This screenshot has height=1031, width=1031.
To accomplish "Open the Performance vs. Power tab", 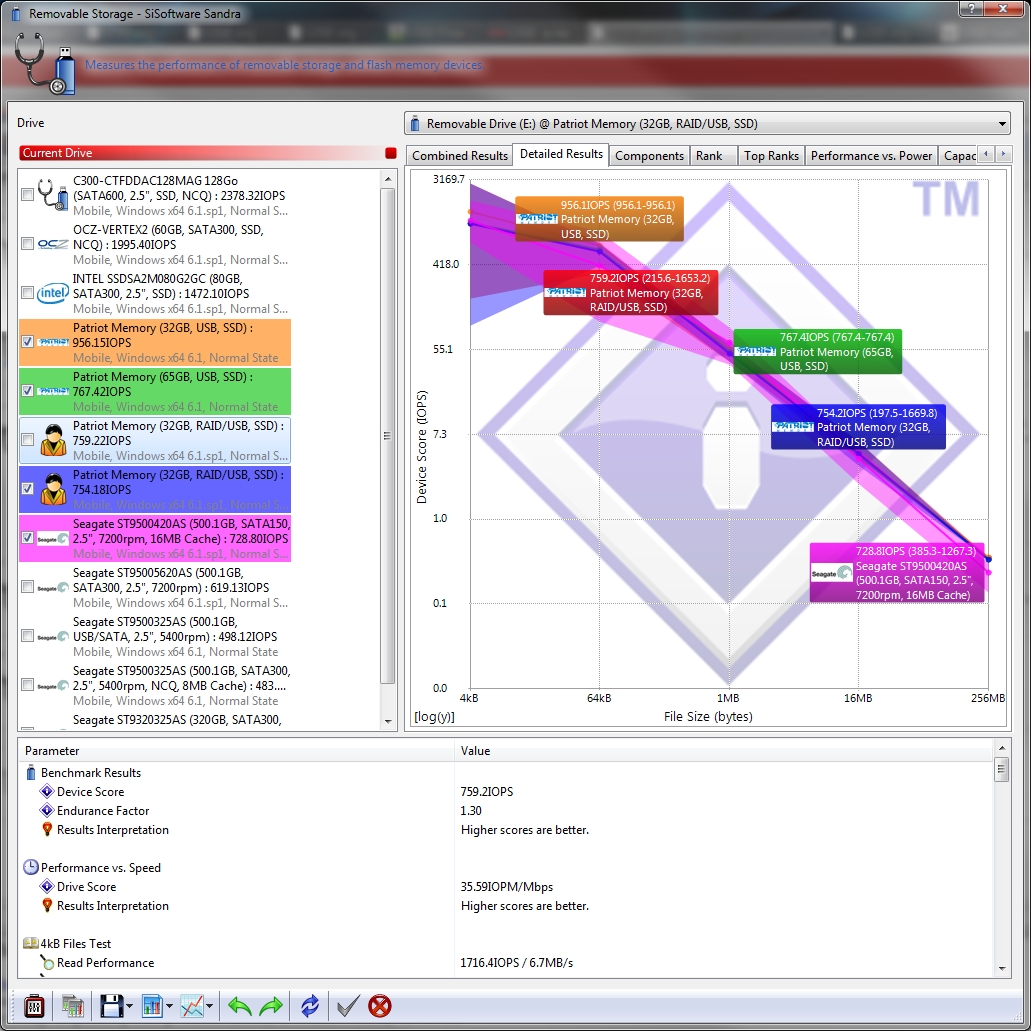I will click(x=871, y=156).
